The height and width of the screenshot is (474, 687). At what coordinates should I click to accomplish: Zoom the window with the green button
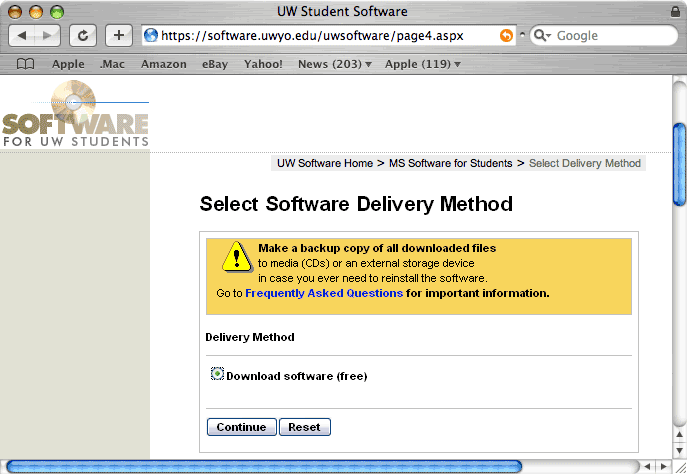[x=57, y=12]
